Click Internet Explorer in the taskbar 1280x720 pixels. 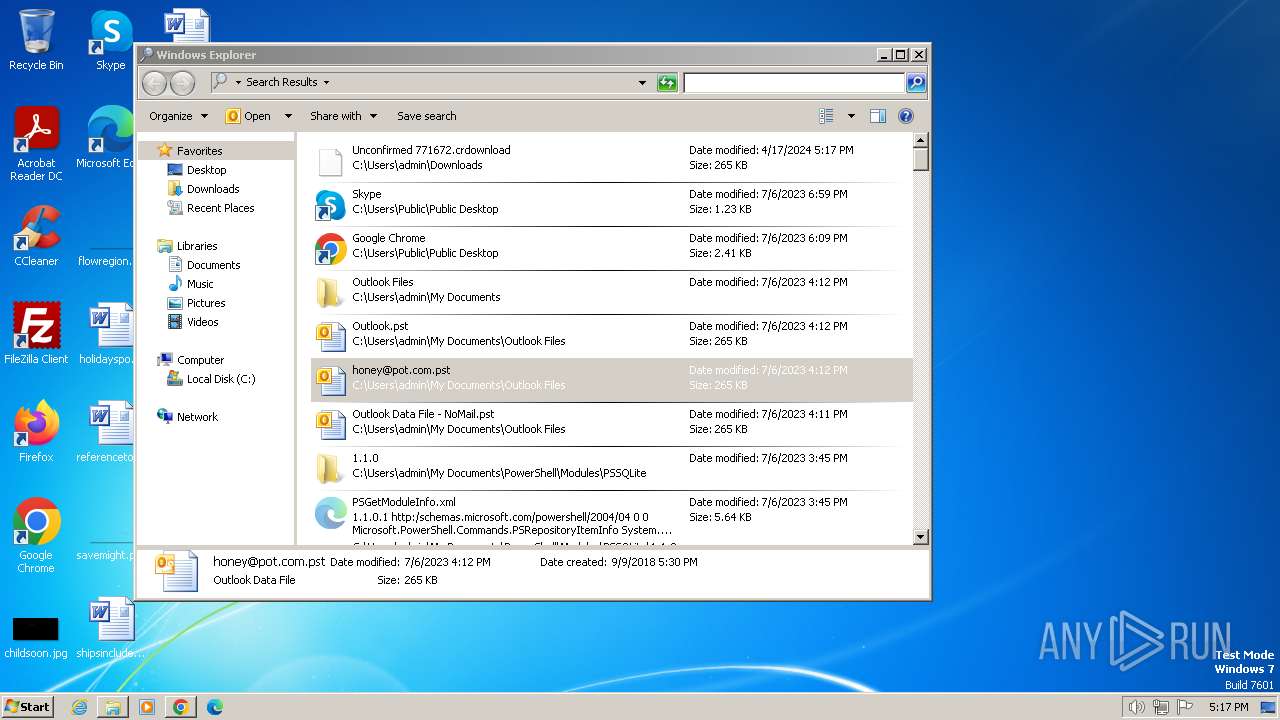[x=79, y=707]
